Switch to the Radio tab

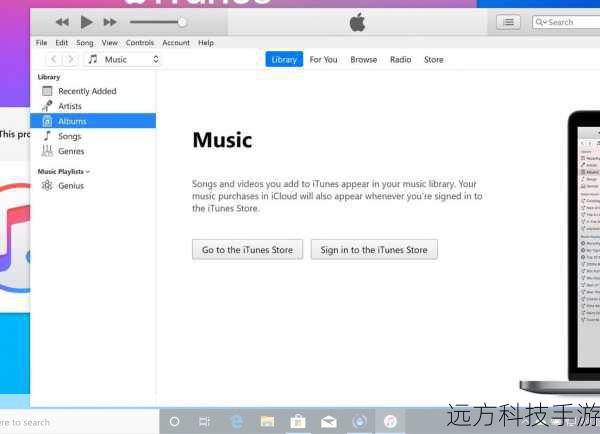(400, 60)
